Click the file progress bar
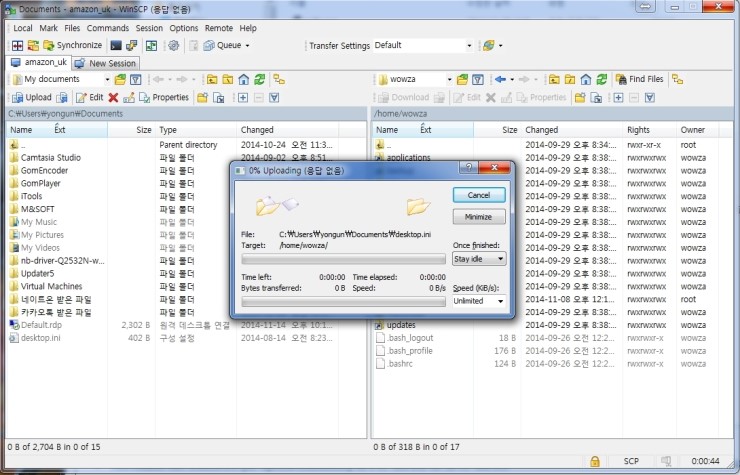Screen dimensions: 740x475 tap(343, 259)
